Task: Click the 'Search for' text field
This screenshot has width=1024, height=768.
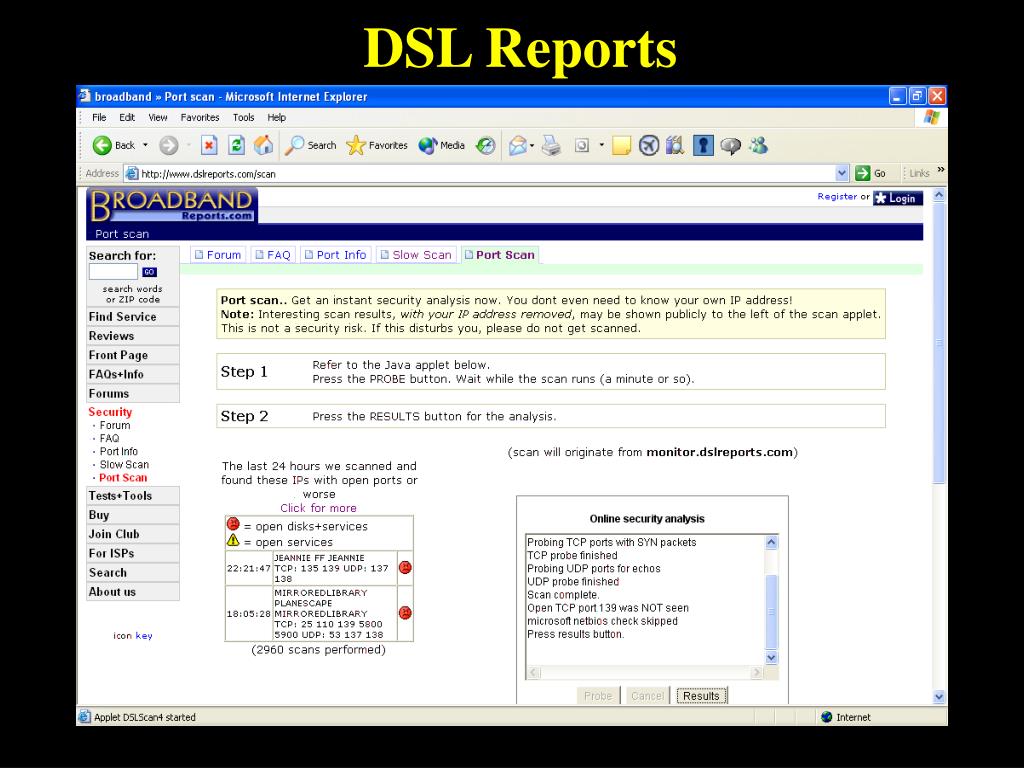Action: tap(113, 272)
